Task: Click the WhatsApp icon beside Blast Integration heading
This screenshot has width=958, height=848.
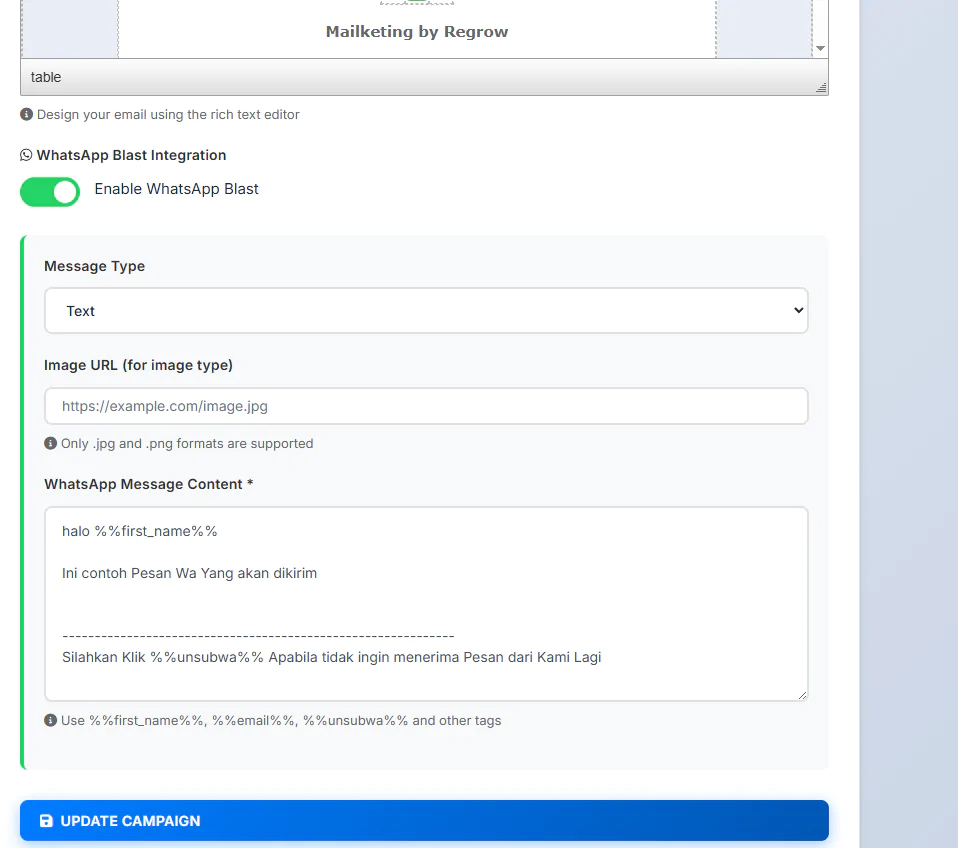Action: click(x=26, y=155)
